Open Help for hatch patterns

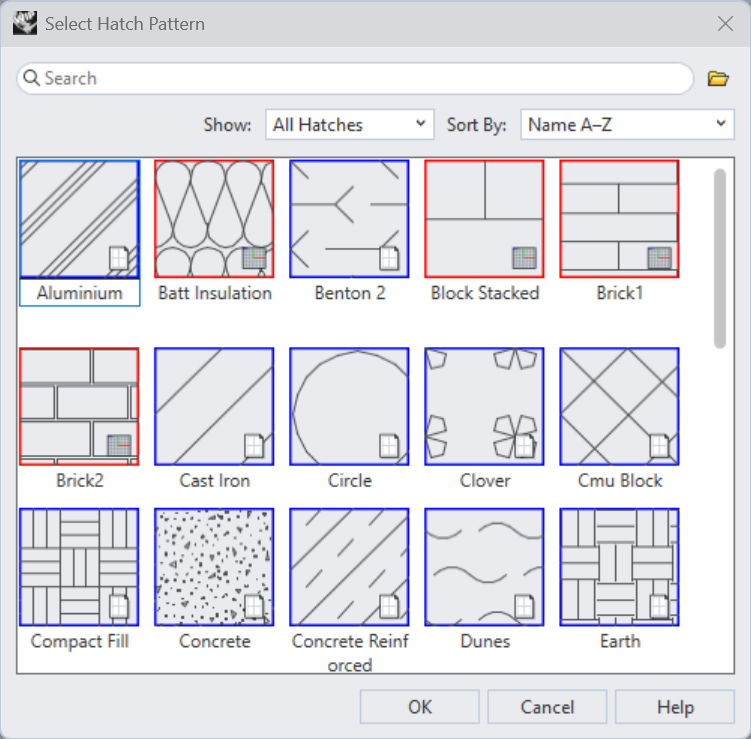(675, 707)
